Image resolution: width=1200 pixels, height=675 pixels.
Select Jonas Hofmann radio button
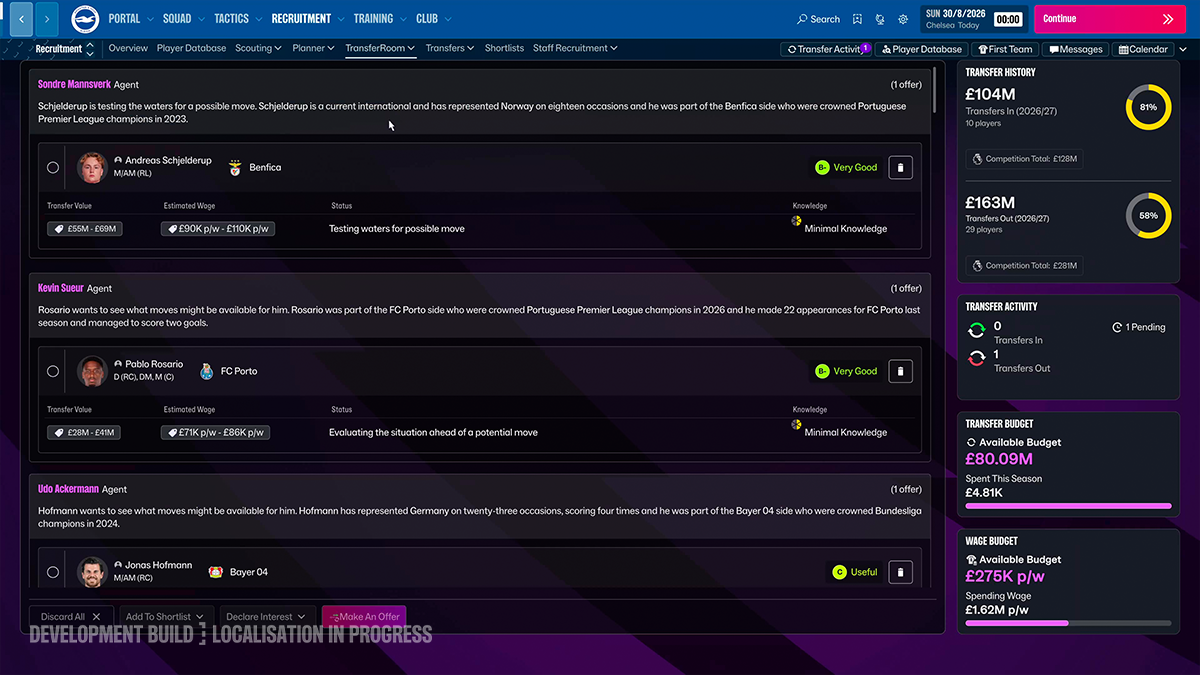click(x=53, y=573)
